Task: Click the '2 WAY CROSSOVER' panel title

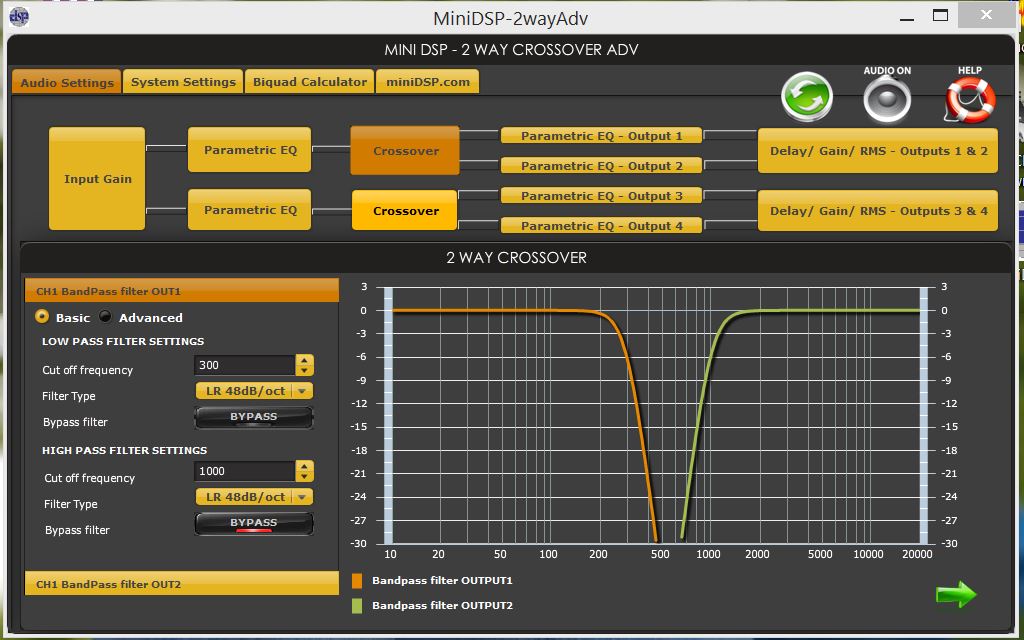Action: click(516, 257)
